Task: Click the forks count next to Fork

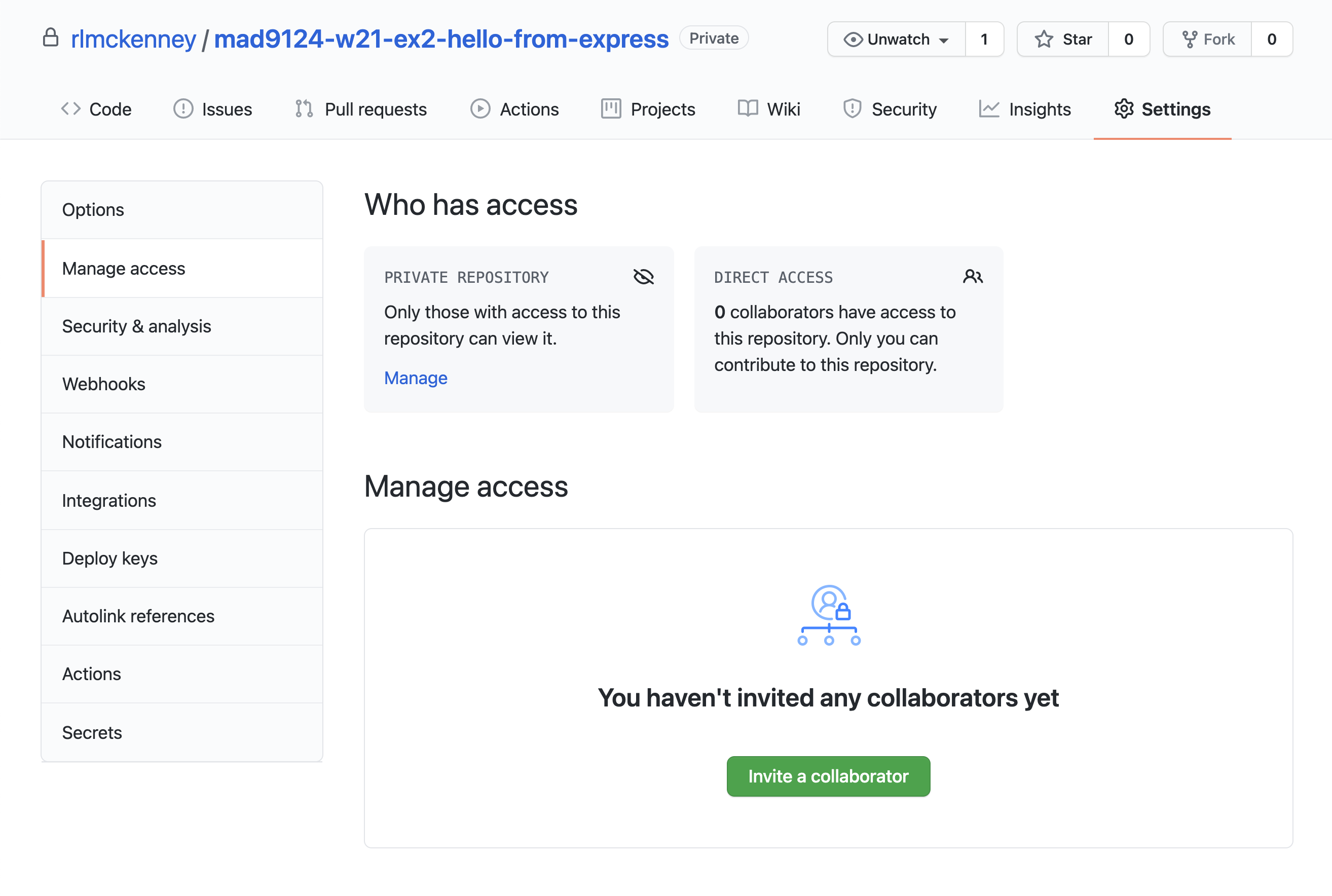Action: (x=1272, y=40)
